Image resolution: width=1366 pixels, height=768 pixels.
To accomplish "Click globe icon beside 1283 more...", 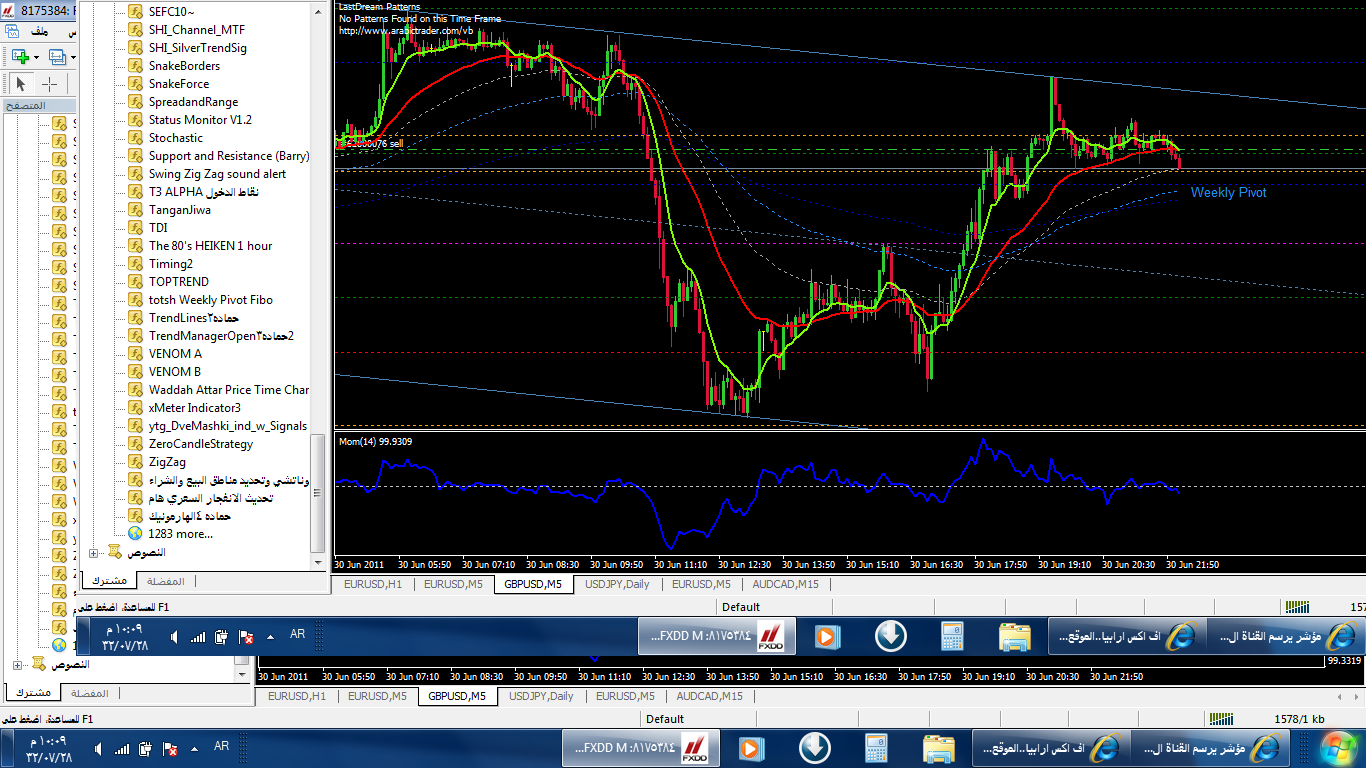I will click(x=135, y=534).
